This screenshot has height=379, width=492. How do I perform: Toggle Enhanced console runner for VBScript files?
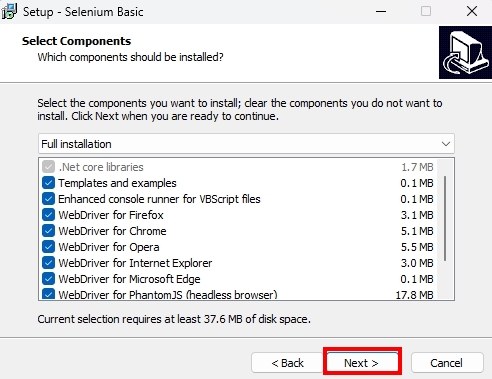tap(48, 199)
